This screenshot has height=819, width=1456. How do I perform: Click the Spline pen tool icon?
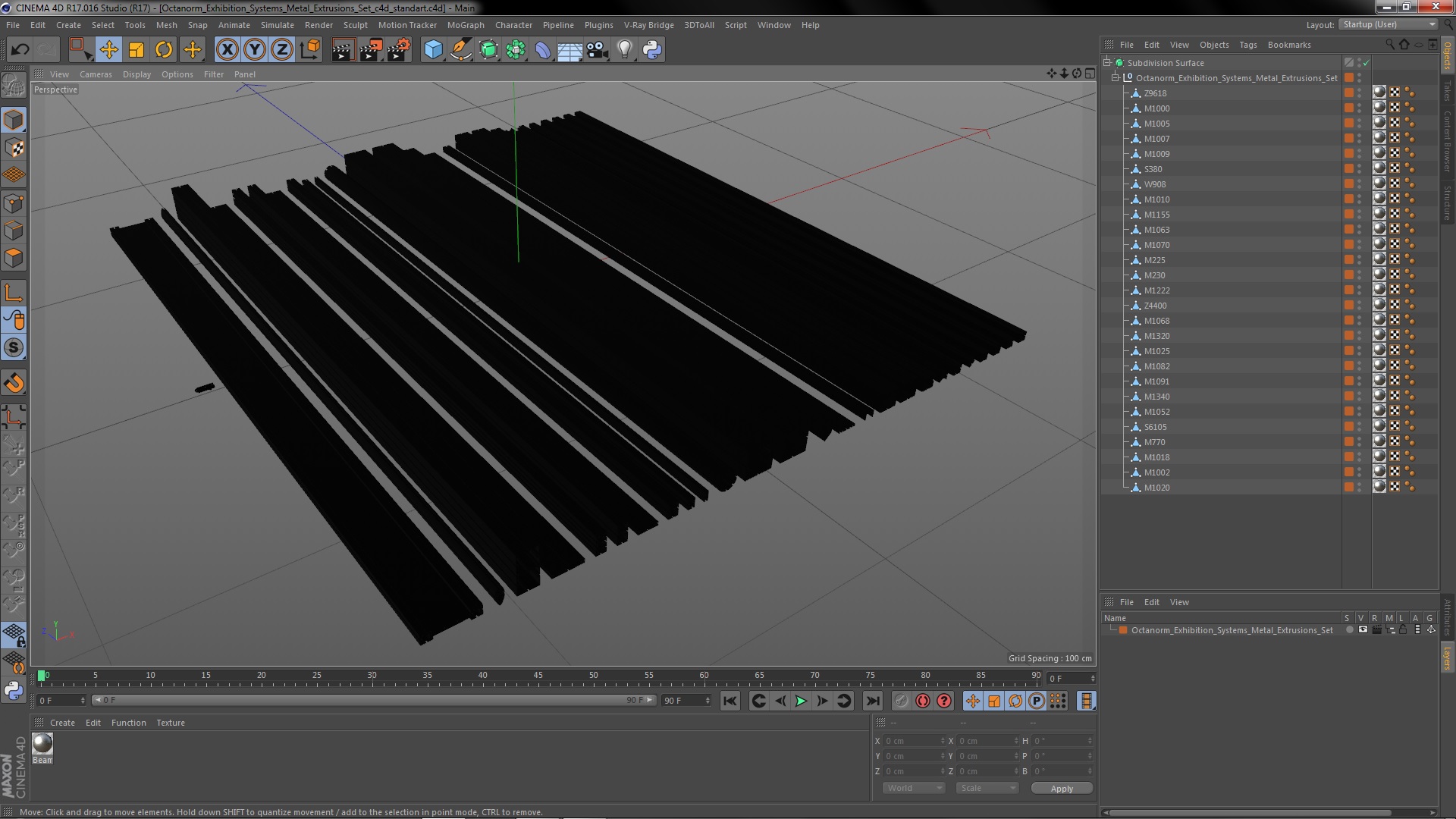pos(460,50)
